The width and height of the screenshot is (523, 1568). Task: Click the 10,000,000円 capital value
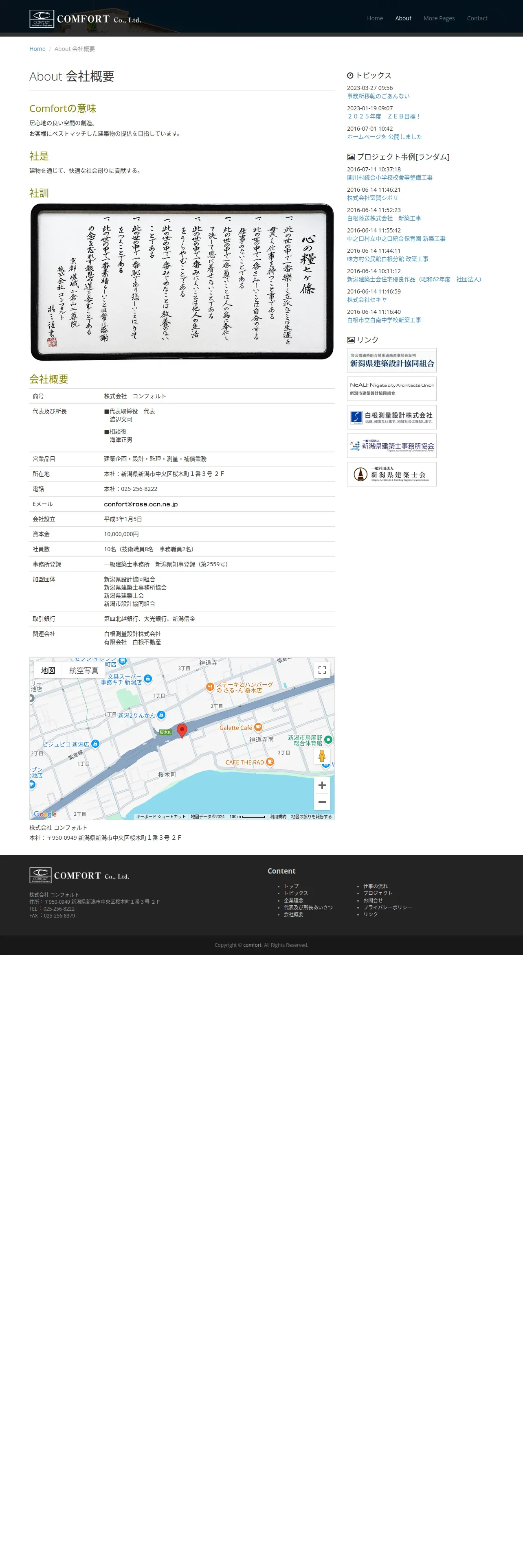[121, 534]
